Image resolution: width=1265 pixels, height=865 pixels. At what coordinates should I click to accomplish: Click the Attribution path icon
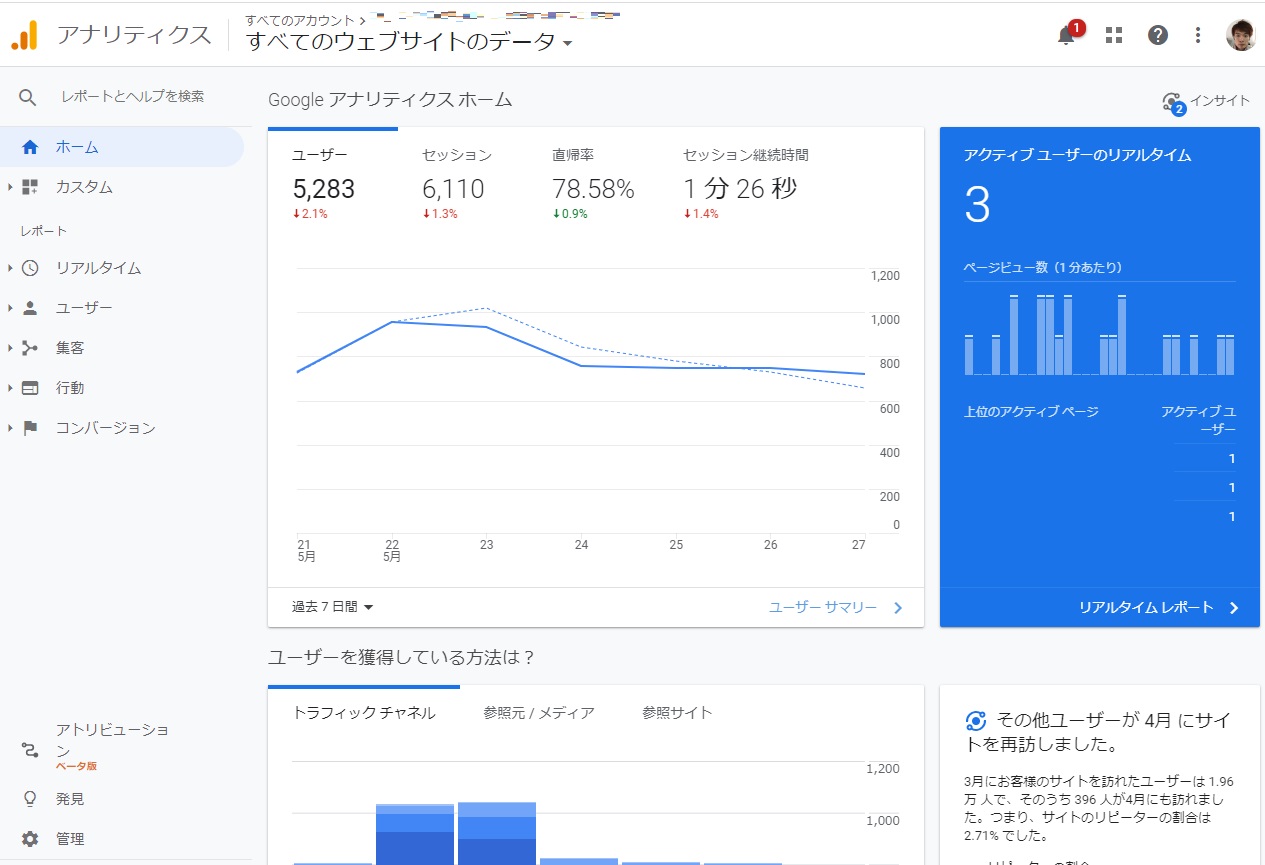point(30,750)
